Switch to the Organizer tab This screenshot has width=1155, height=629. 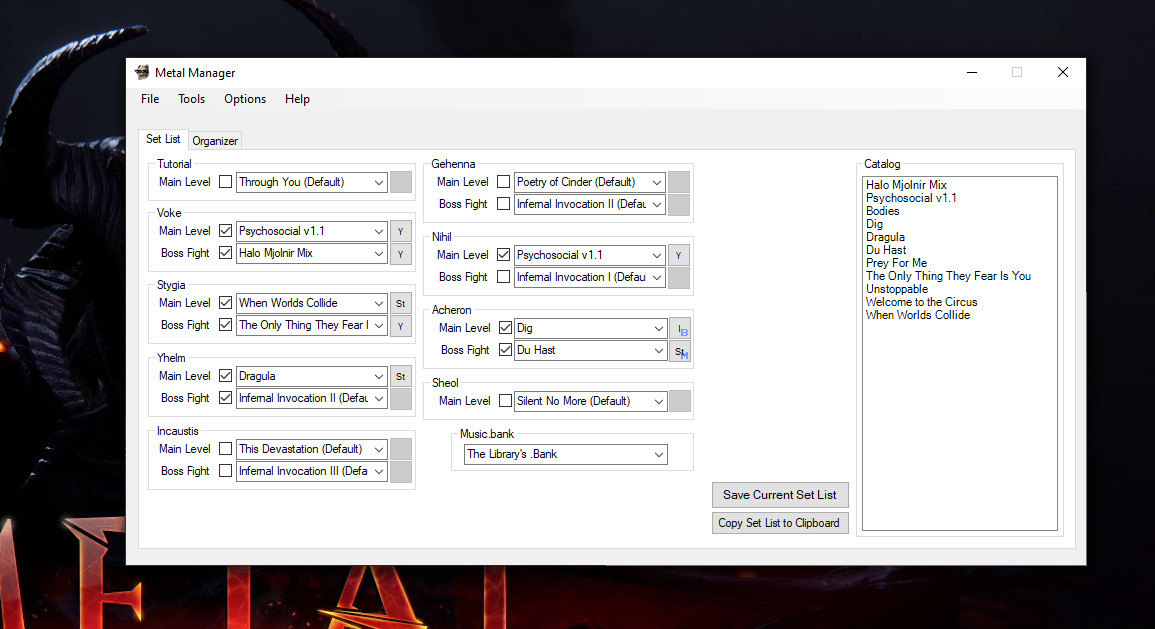click(214, 140)
